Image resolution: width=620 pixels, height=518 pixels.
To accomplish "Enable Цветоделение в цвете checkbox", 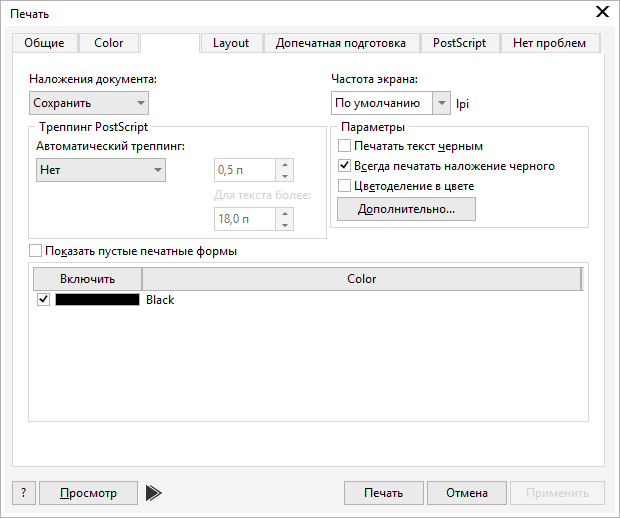I will pos(344,185).
